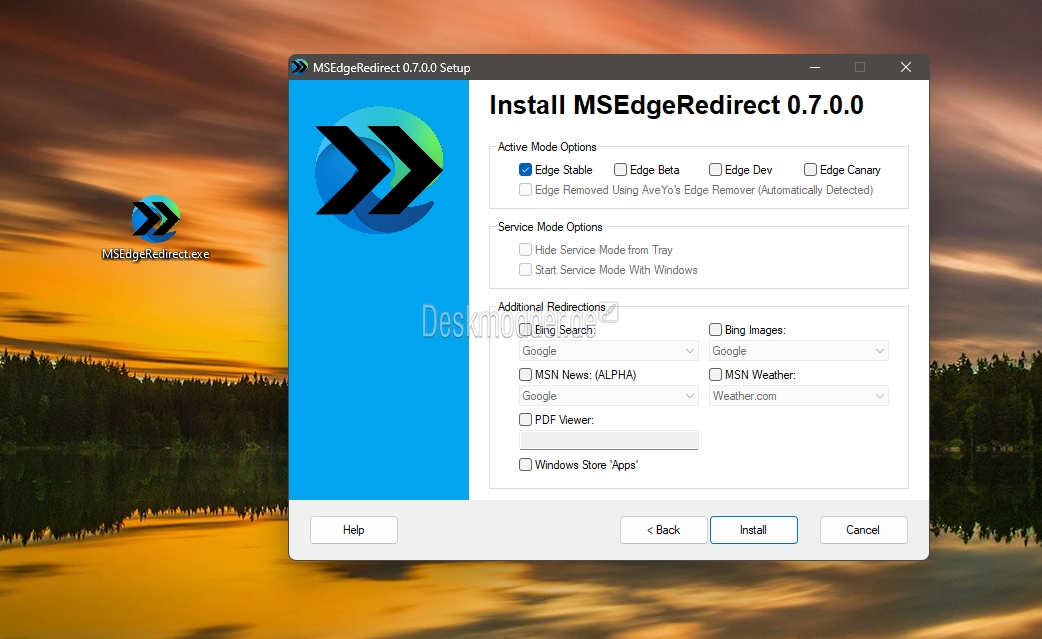Select the MSEdgeRedirect.exe desktop icon
This screenshot has width=1042, height=639.
click(x=156, y=227)
